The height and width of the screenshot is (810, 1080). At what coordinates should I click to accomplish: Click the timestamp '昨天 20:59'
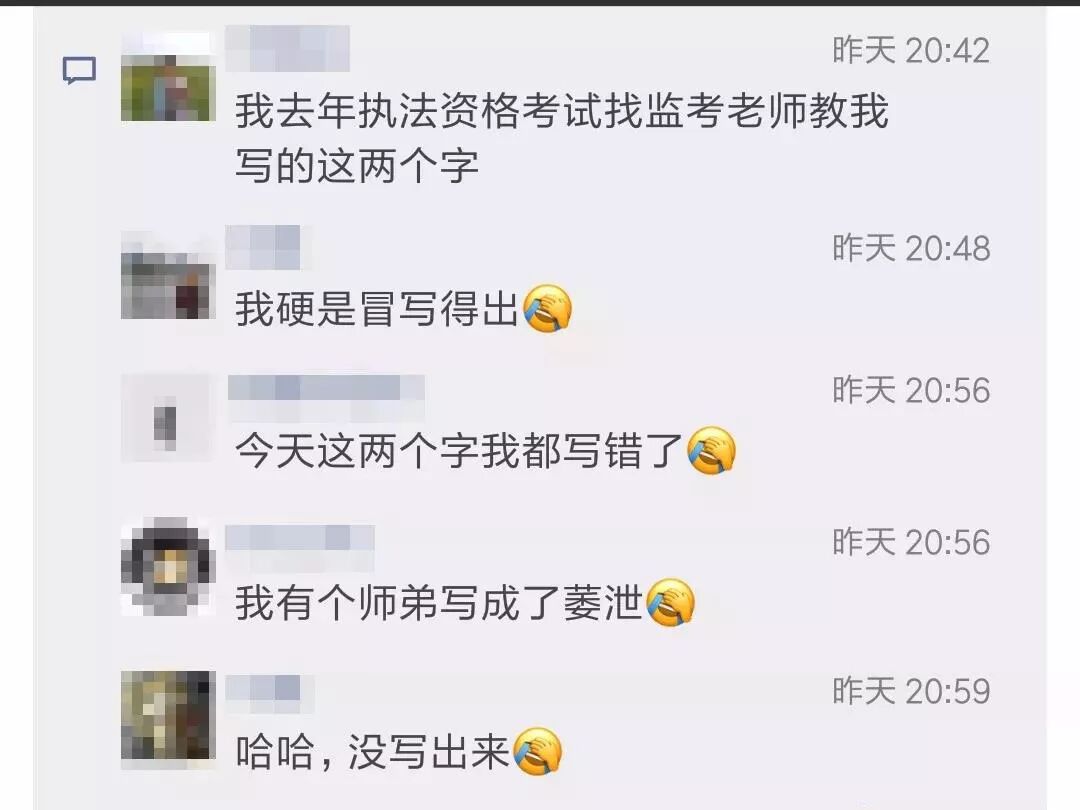click(x=911, y=692)
